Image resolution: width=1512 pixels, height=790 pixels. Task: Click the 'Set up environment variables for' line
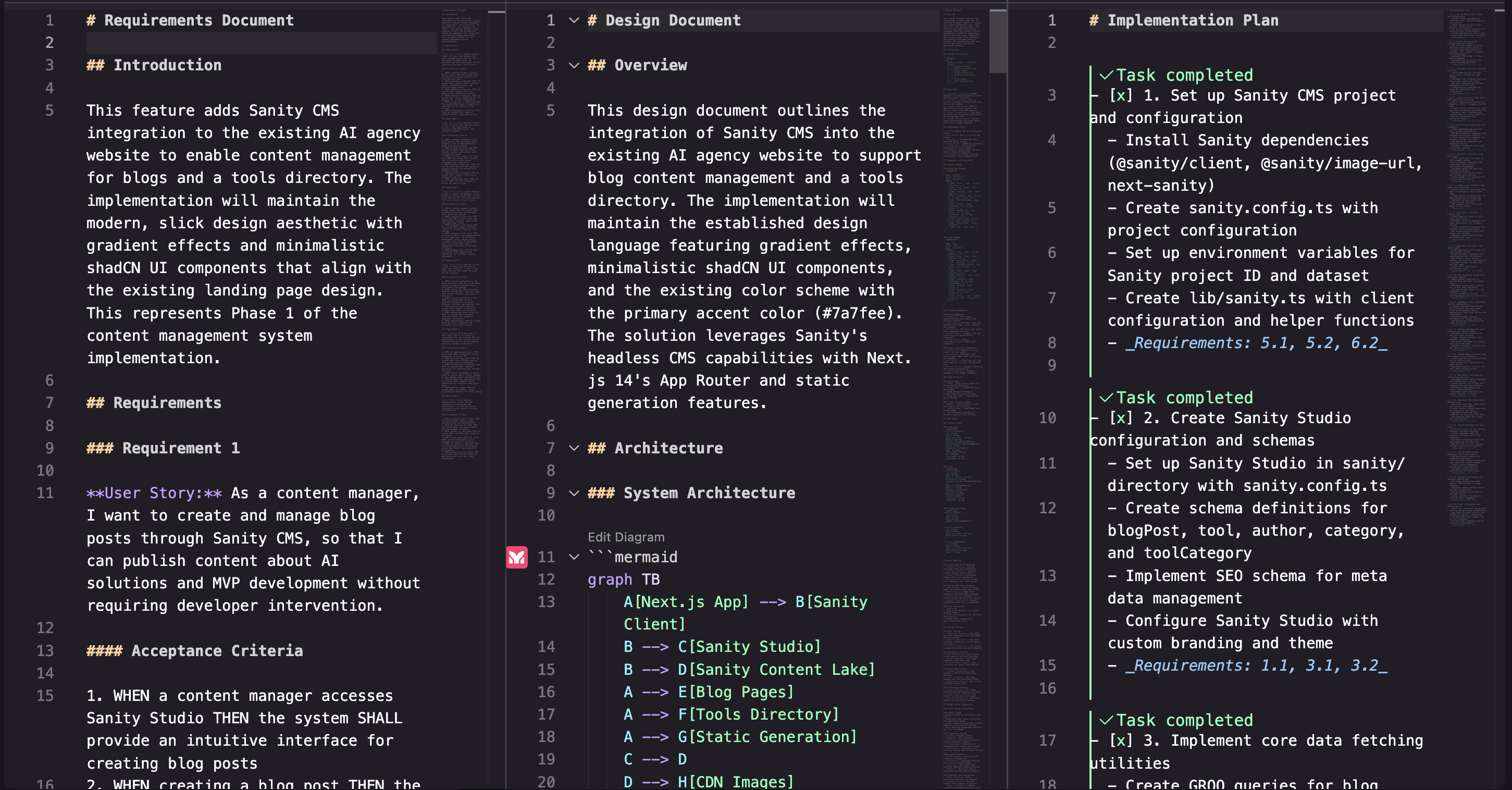coord(1261,253)
